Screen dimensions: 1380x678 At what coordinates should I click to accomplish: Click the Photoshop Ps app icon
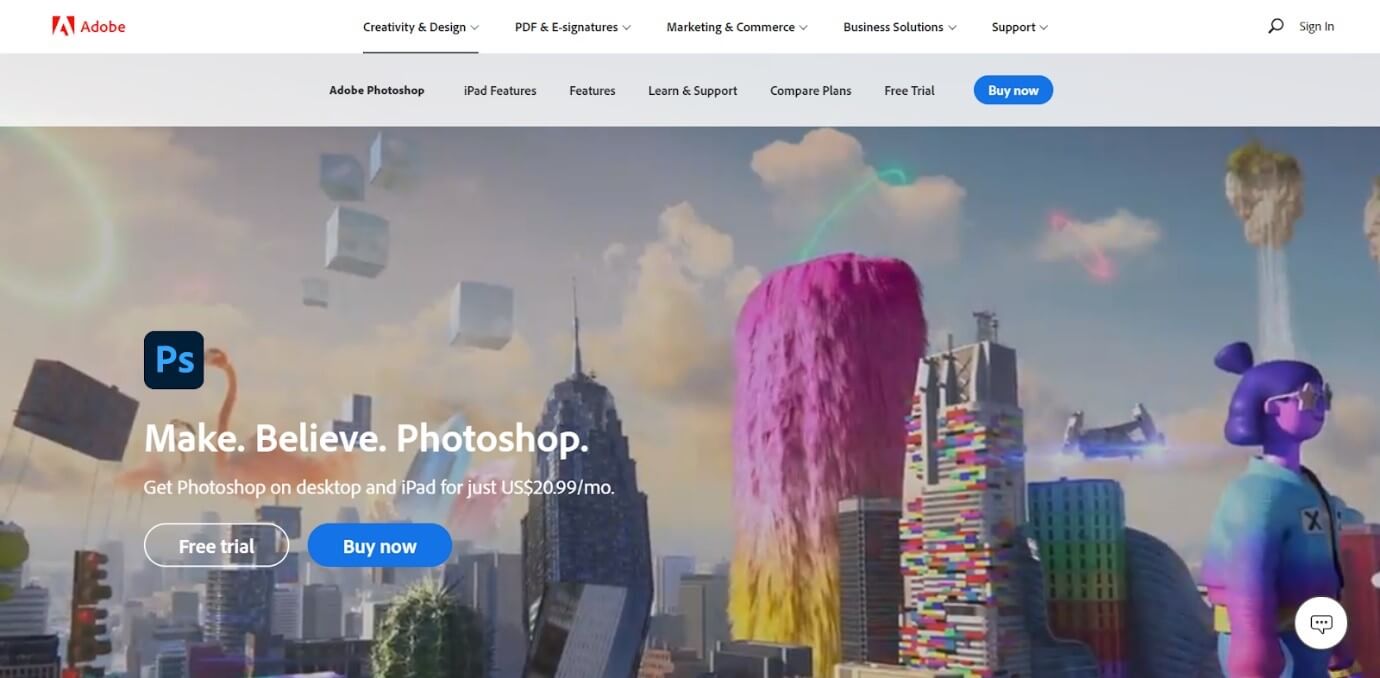174,360
